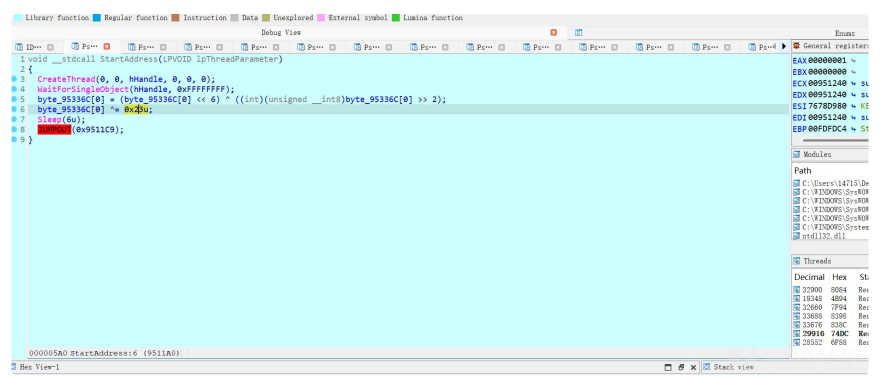Click the Hex View-1 panel icon
This screenshot has height=378, width=880.
pos(14,367)
